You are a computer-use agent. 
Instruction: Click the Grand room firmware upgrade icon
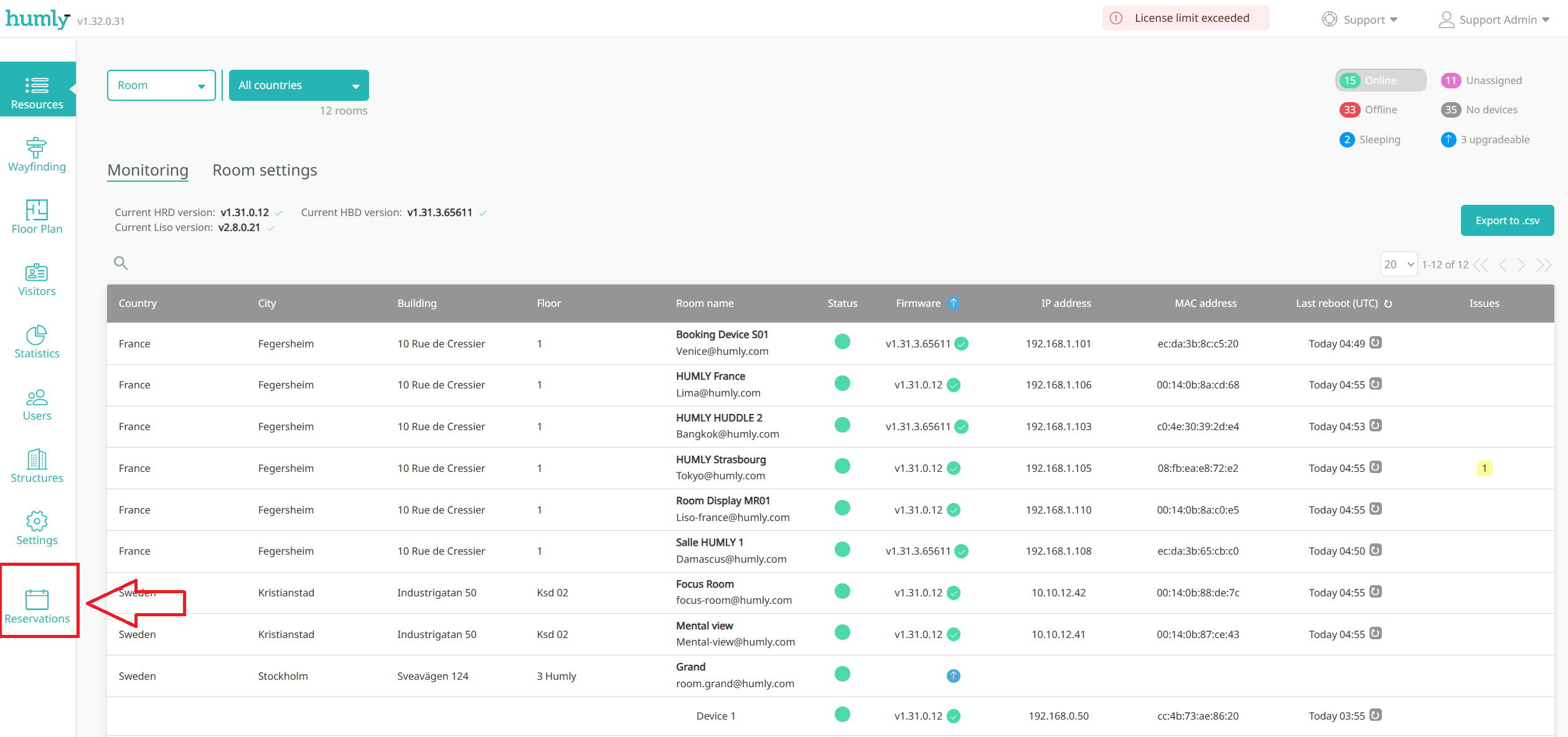coord(953,675)
